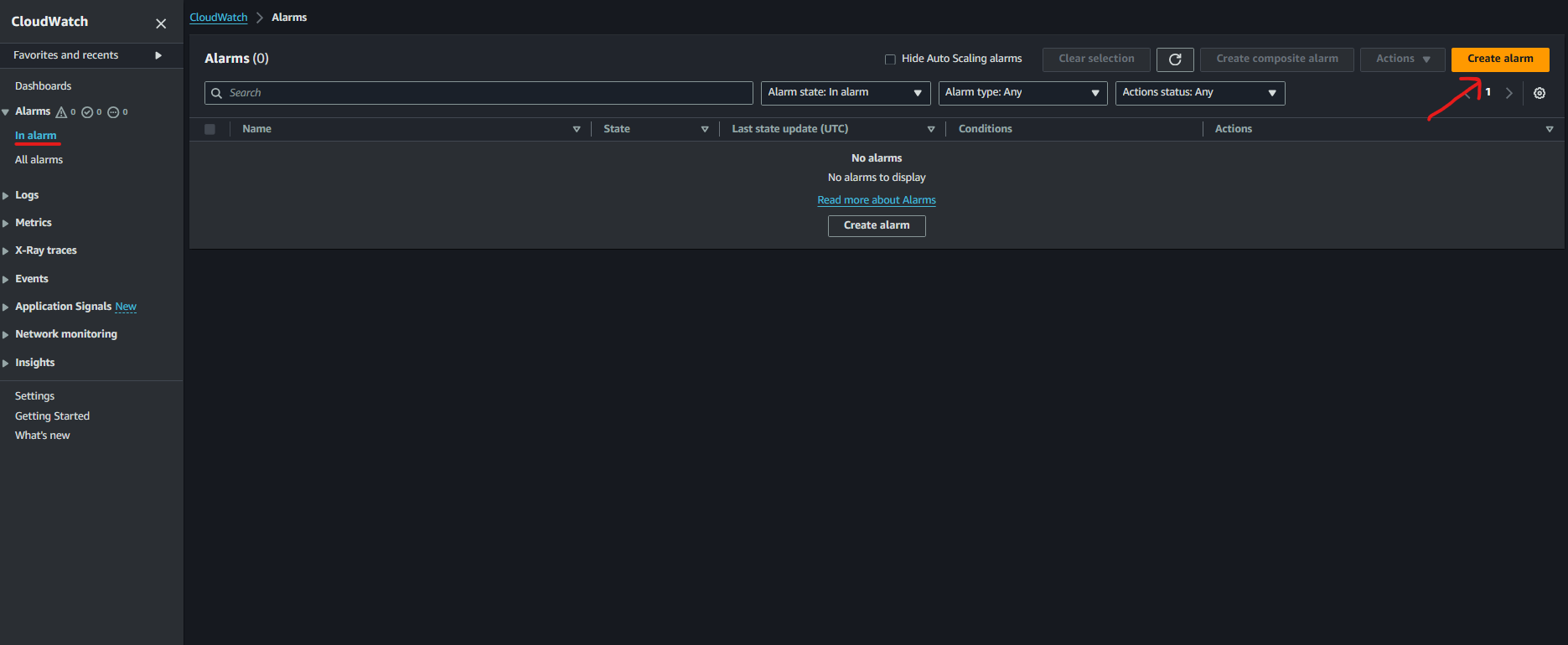Go to next page of alarms
This screenshot has width=1568, height=645.
pyautogui.click(x=1509, y=93)
